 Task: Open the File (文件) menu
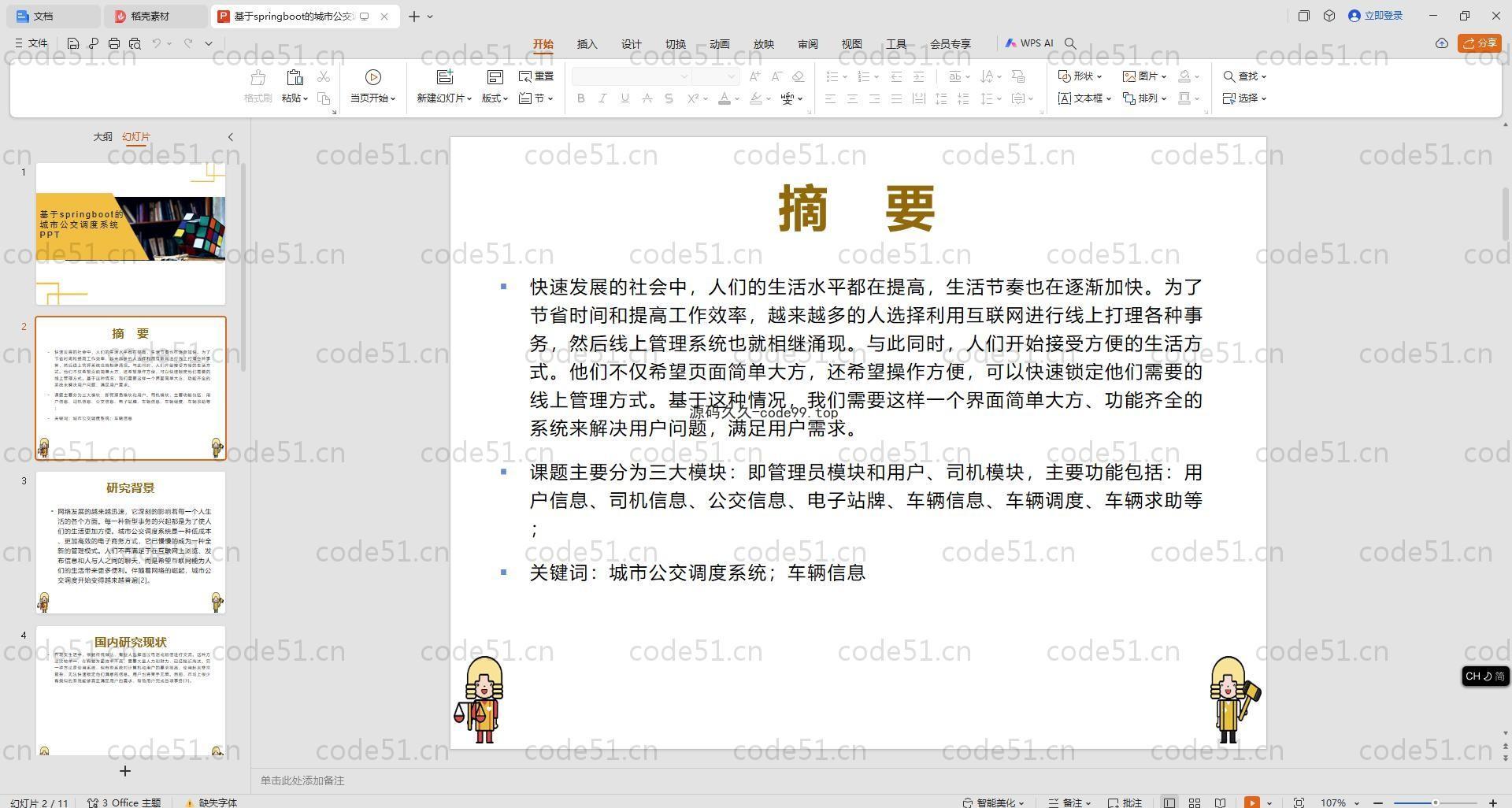31,43
